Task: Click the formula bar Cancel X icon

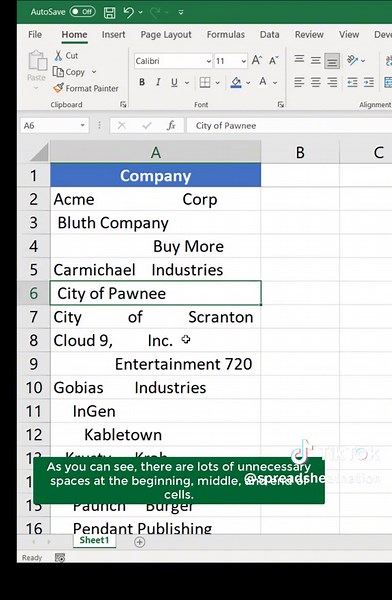Action: (122, 126)
